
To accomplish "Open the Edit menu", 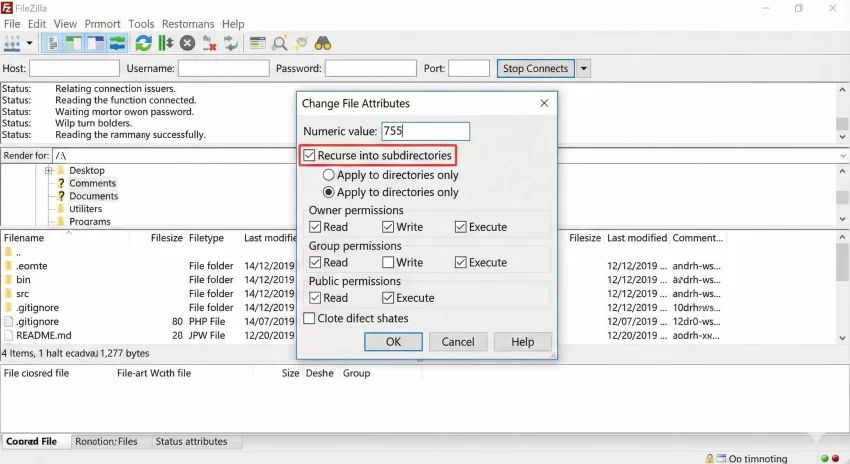I will point(37,24).
